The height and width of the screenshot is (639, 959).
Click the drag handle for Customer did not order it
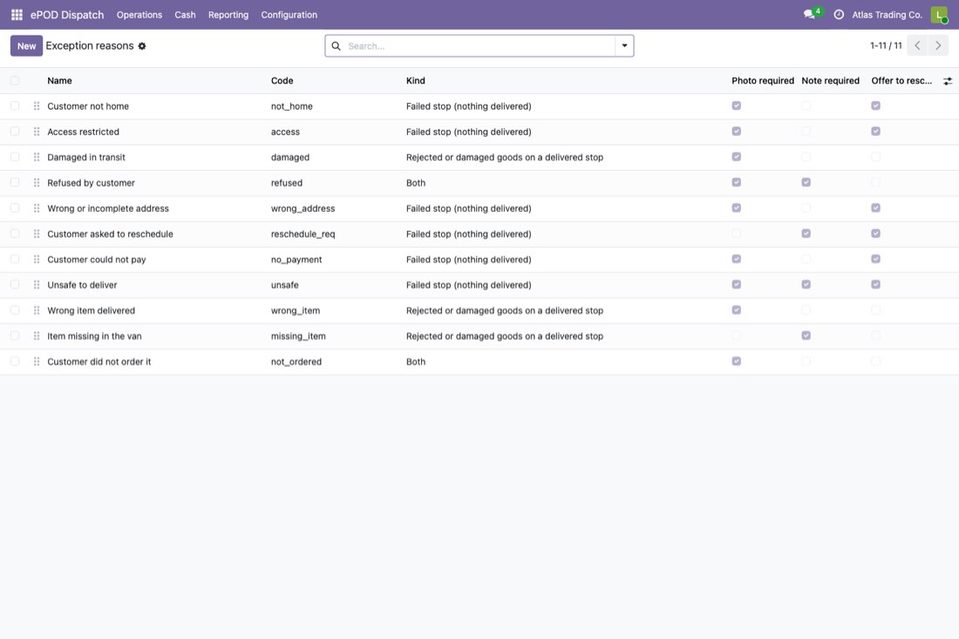click(37, 362)
